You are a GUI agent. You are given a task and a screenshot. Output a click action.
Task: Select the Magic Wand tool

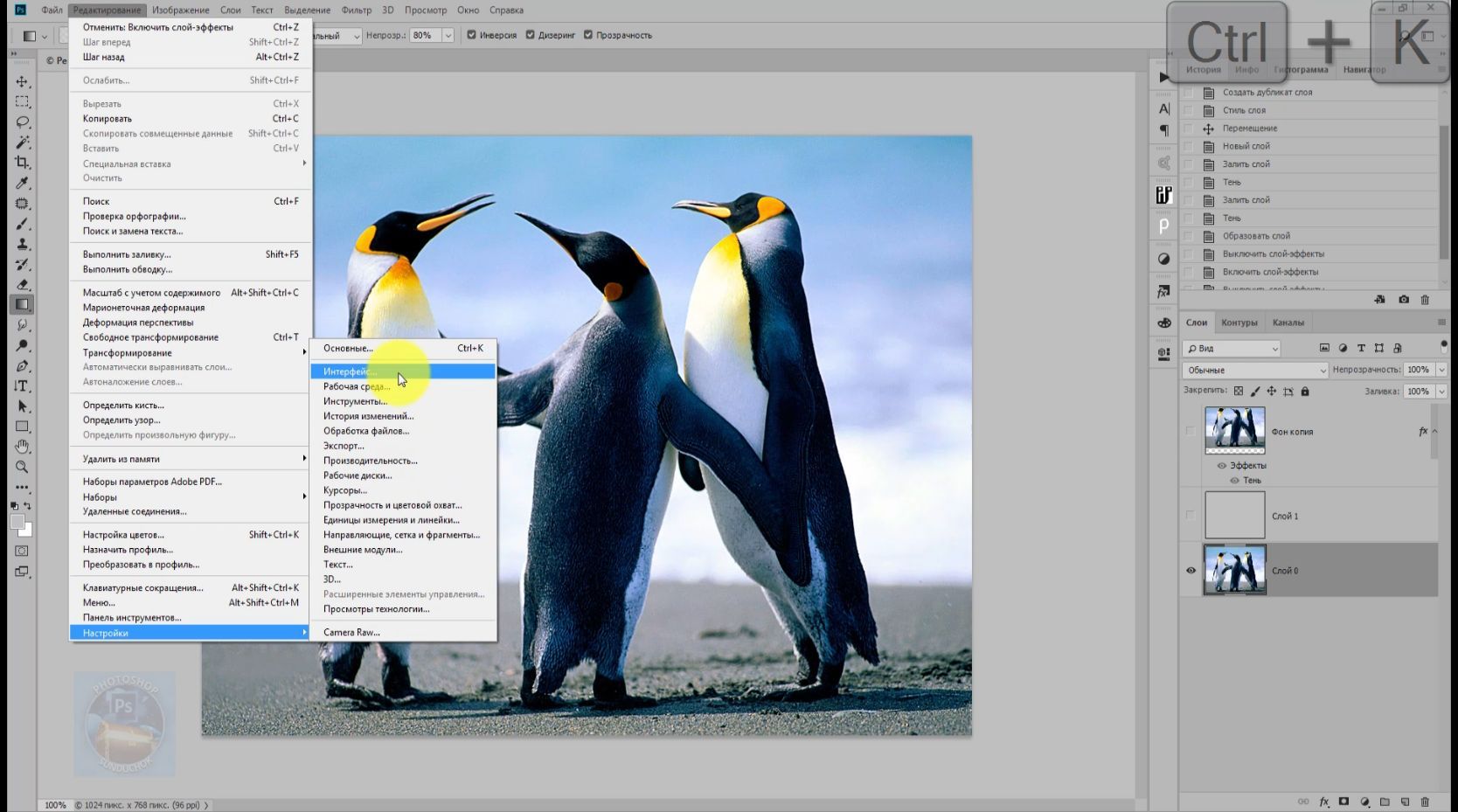coord(22,142)
